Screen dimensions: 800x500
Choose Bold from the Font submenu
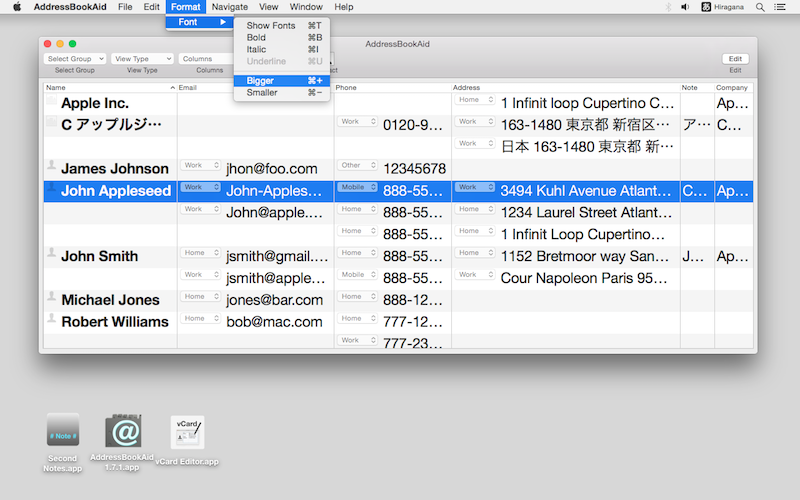coord(282,37)
